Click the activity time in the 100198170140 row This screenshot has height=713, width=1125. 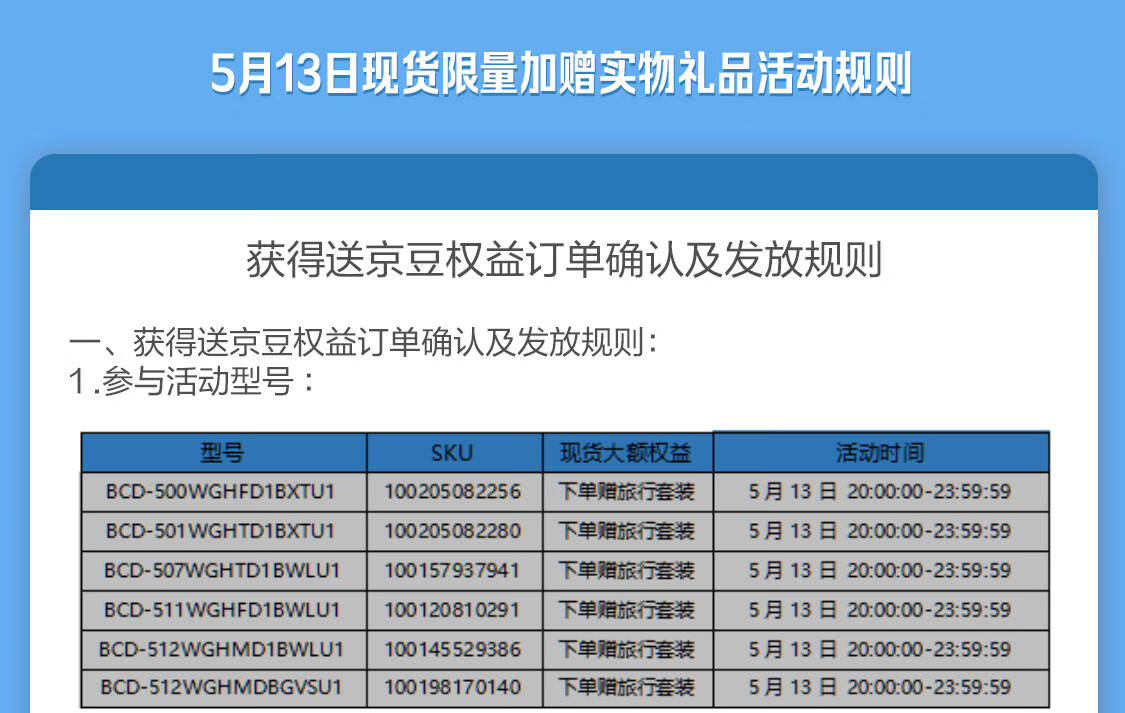click(x=880, y=687)
